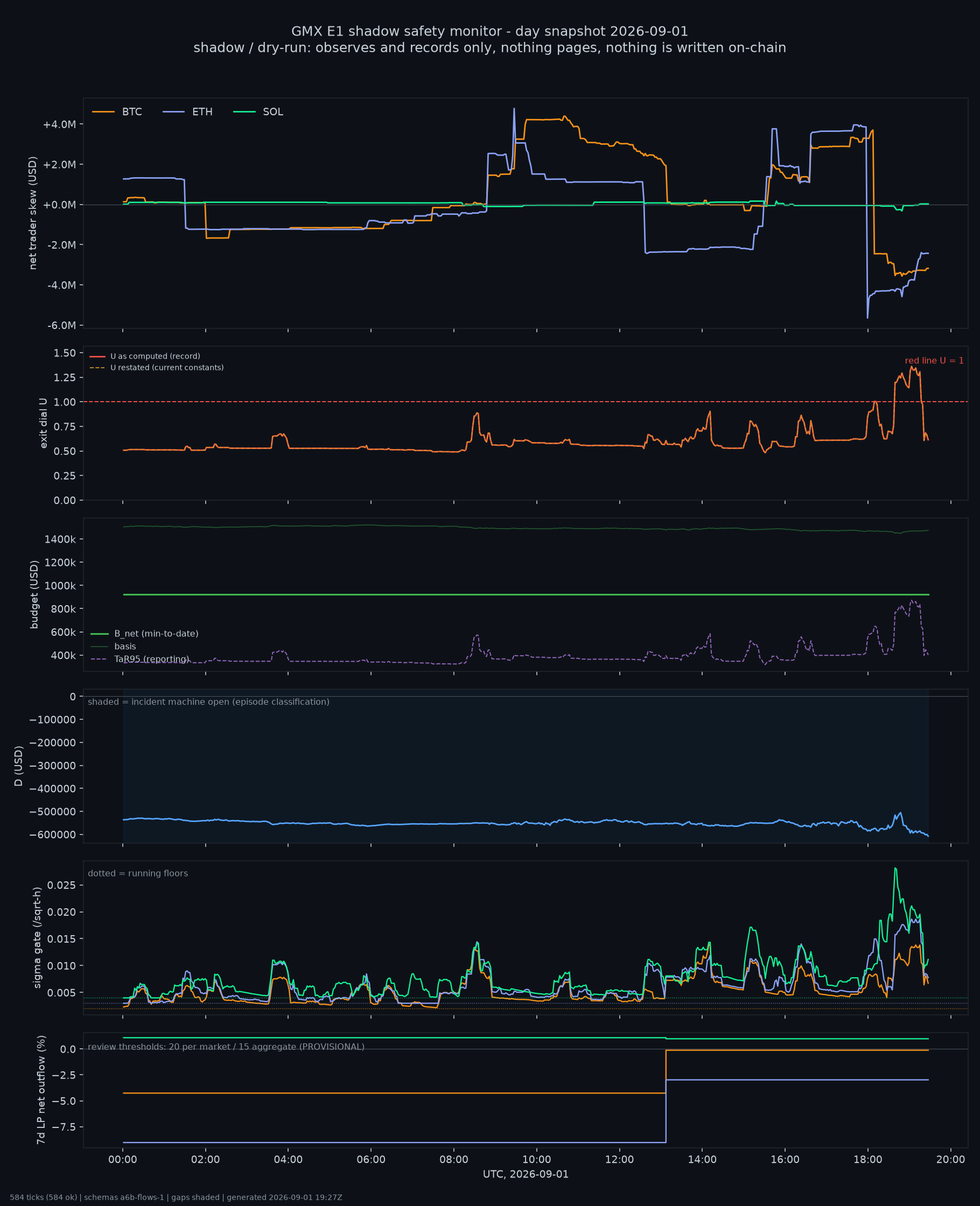Click the −600000 D-axis tick label
980x1206 pixels.
(x=53, y=835)
